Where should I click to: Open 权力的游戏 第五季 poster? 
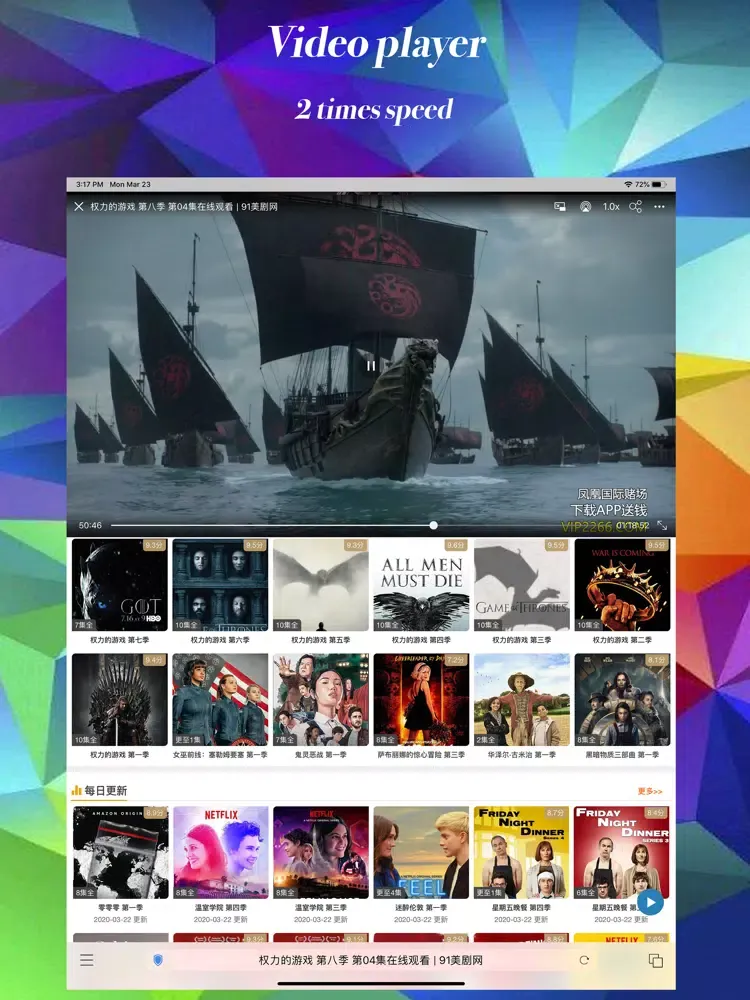[x=321, y=585]
